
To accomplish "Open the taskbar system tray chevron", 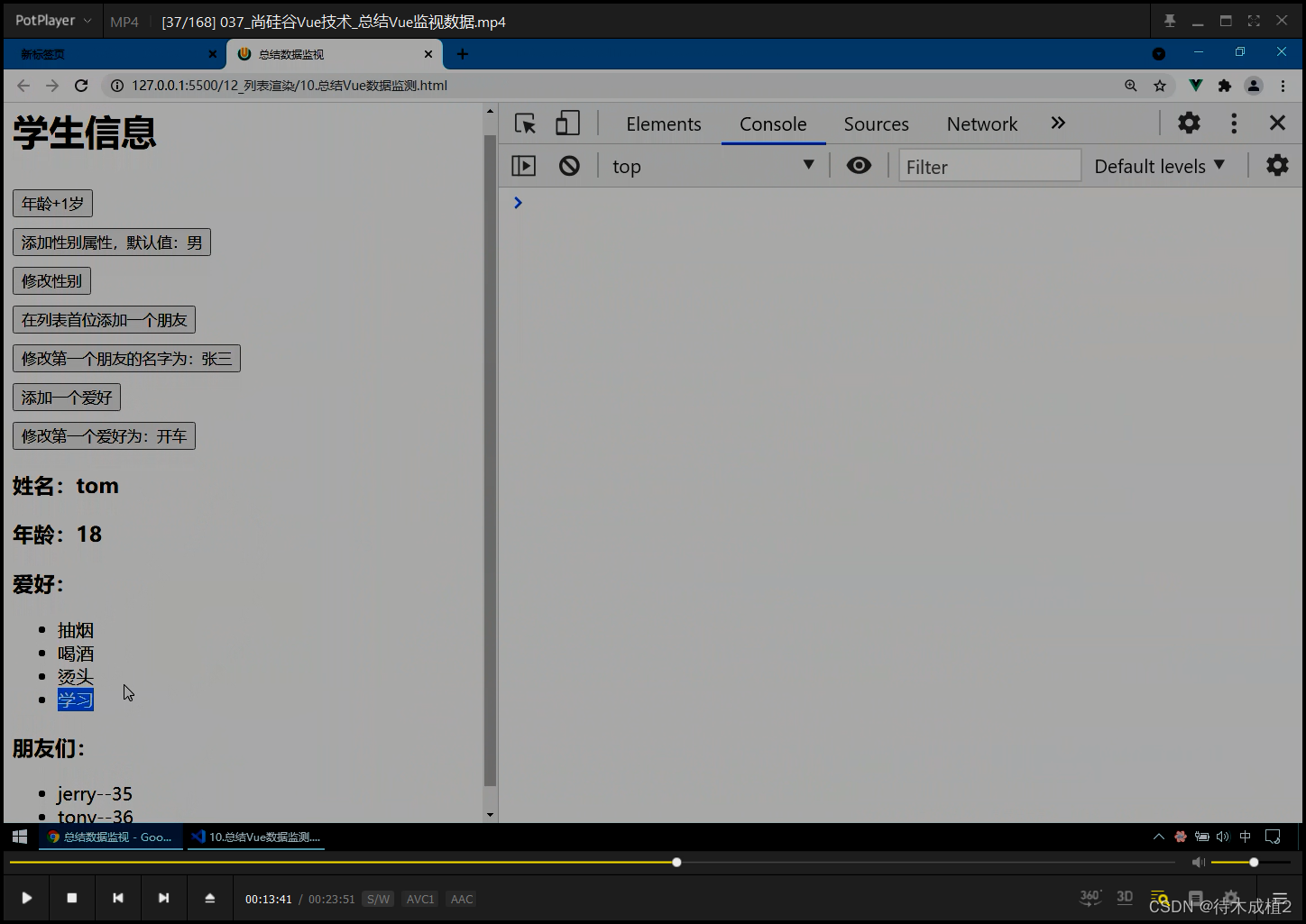I will [x=1158, y=837].
